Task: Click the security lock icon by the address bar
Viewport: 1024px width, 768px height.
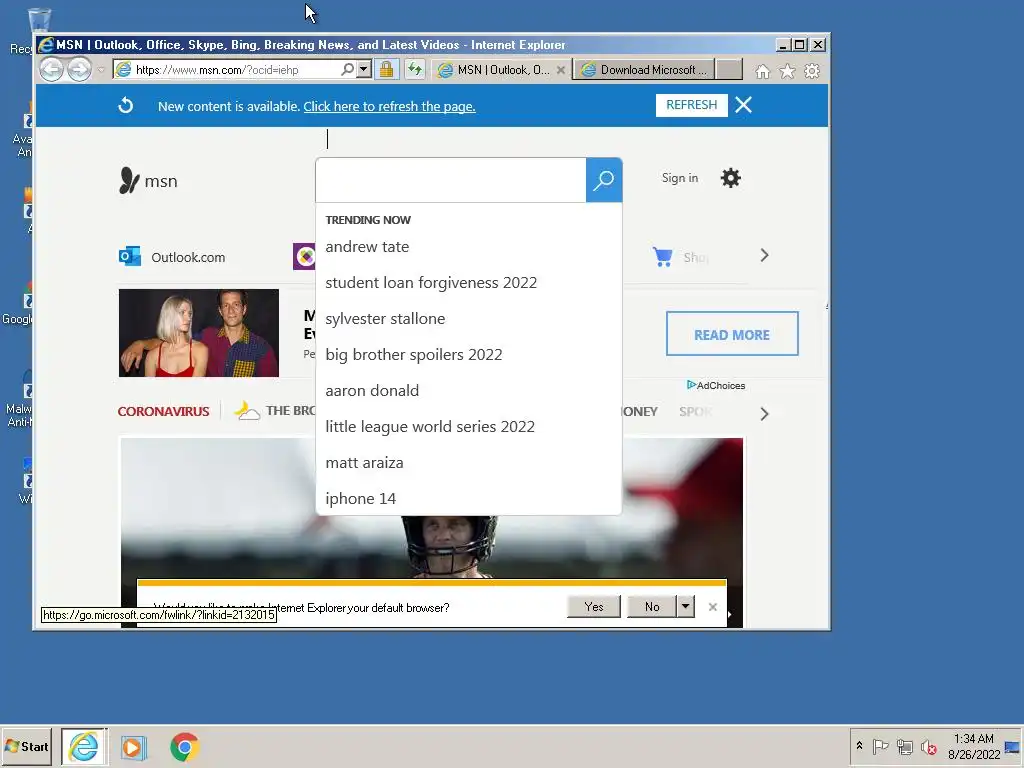Action: point(386,69)
